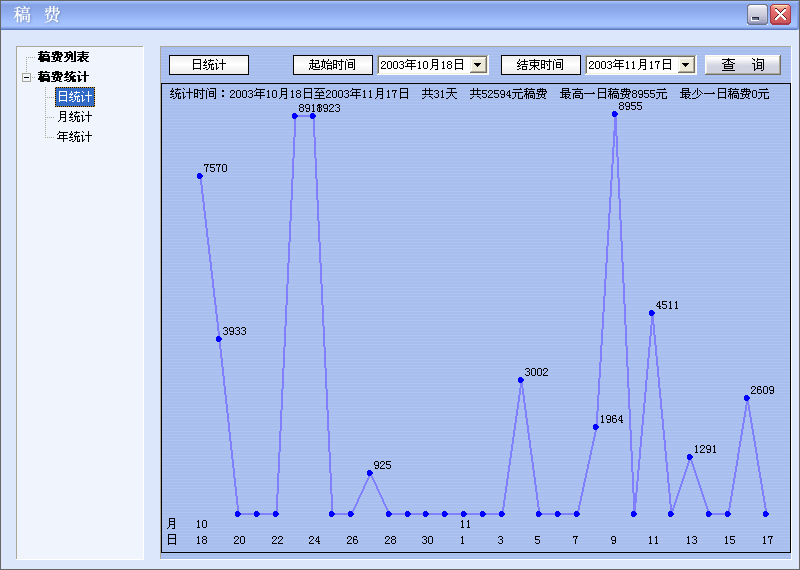
Task: Click the 起始时间 label button
Action: [x=333, y=65]
